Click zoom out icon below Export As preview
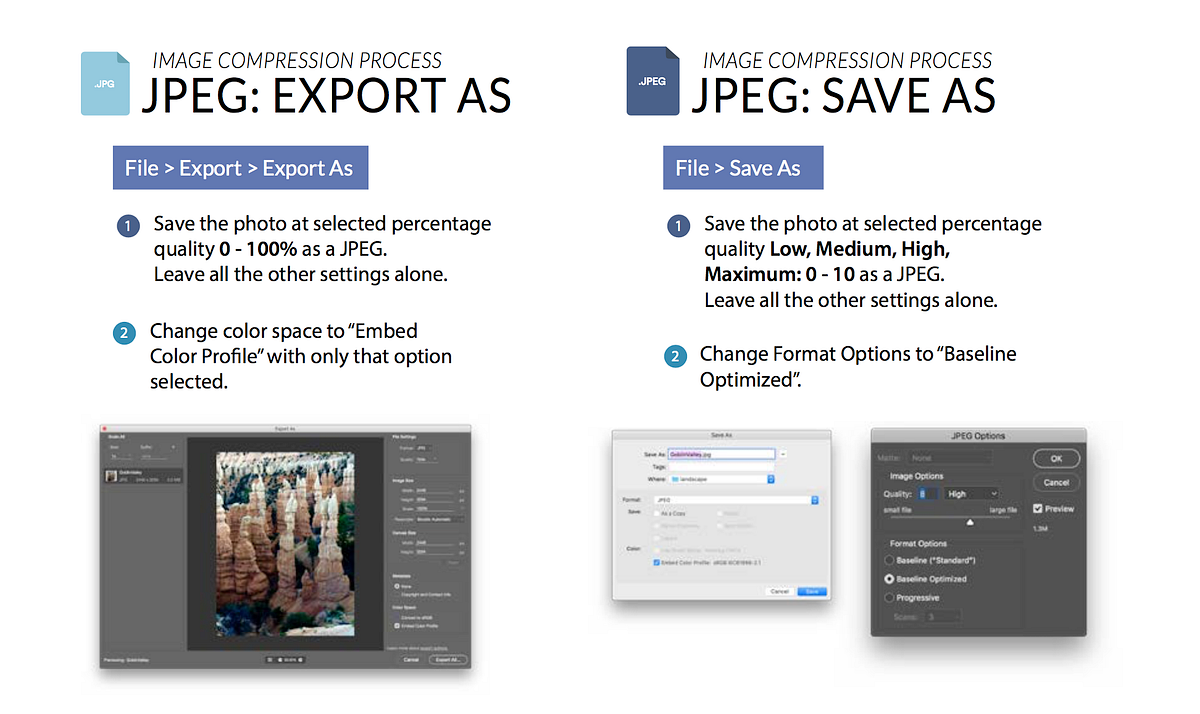 [280, 660]
